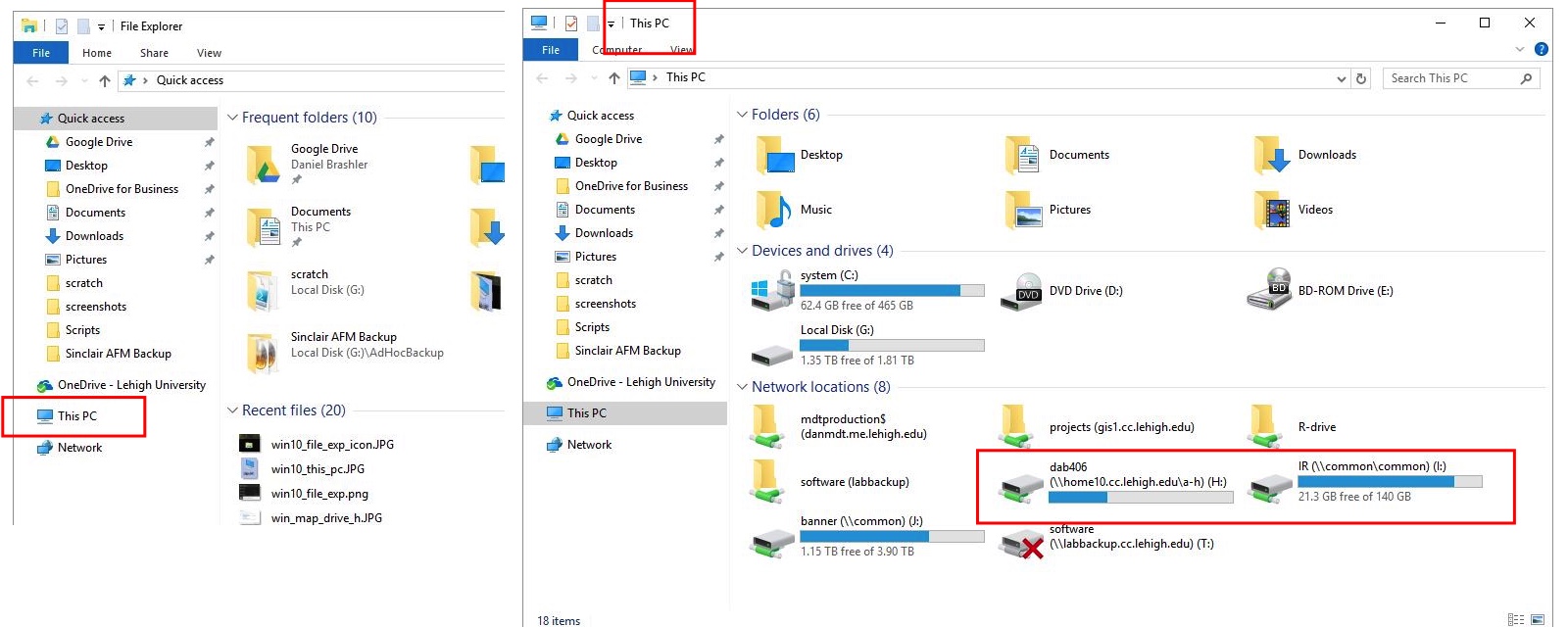Open Music folder icon in This PC
1568x627 pixels.
pos(774,210)
